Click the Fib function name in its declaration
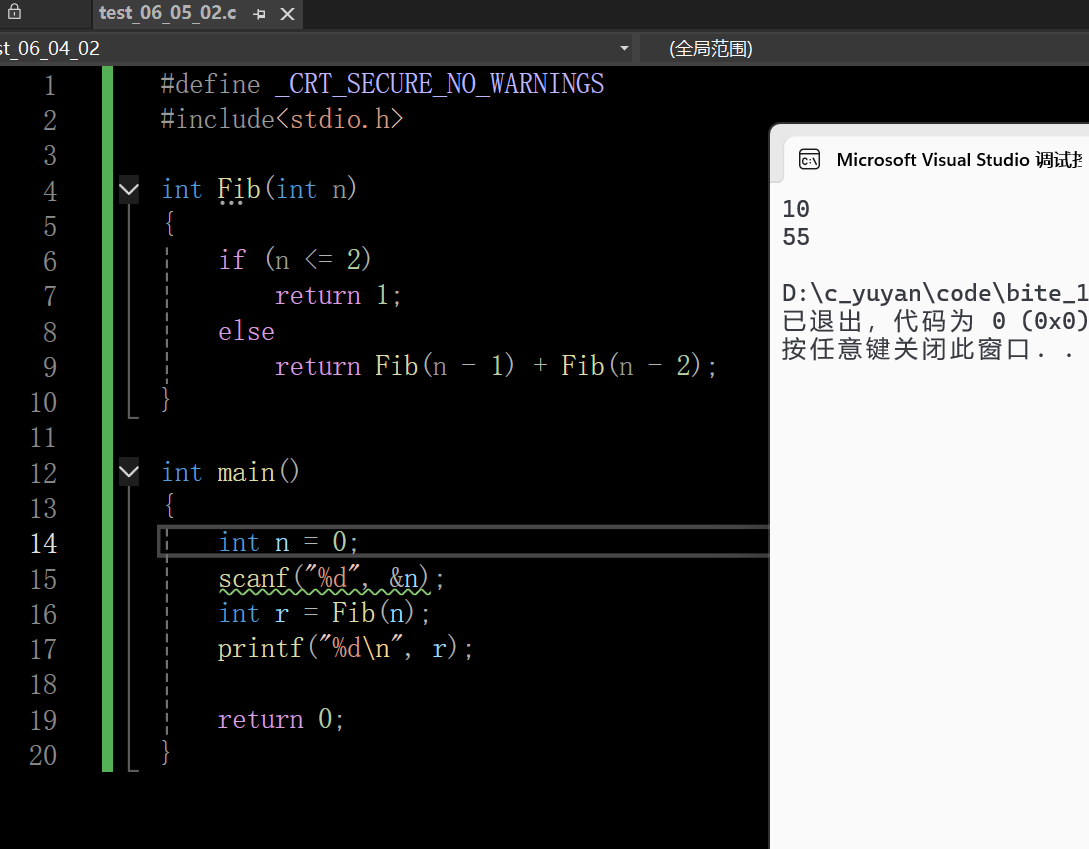The image size is (1089, 849). point(238,189)
